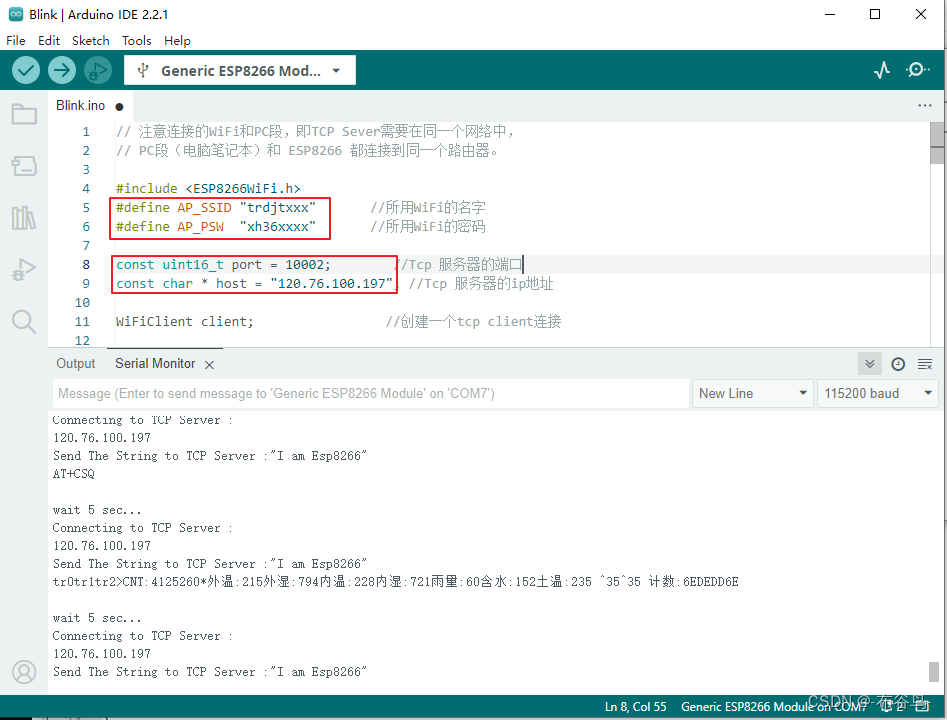Viewport: 947px width, 720px height.
Task: Click the Upload sketch arrow icon
Action: 61,70
